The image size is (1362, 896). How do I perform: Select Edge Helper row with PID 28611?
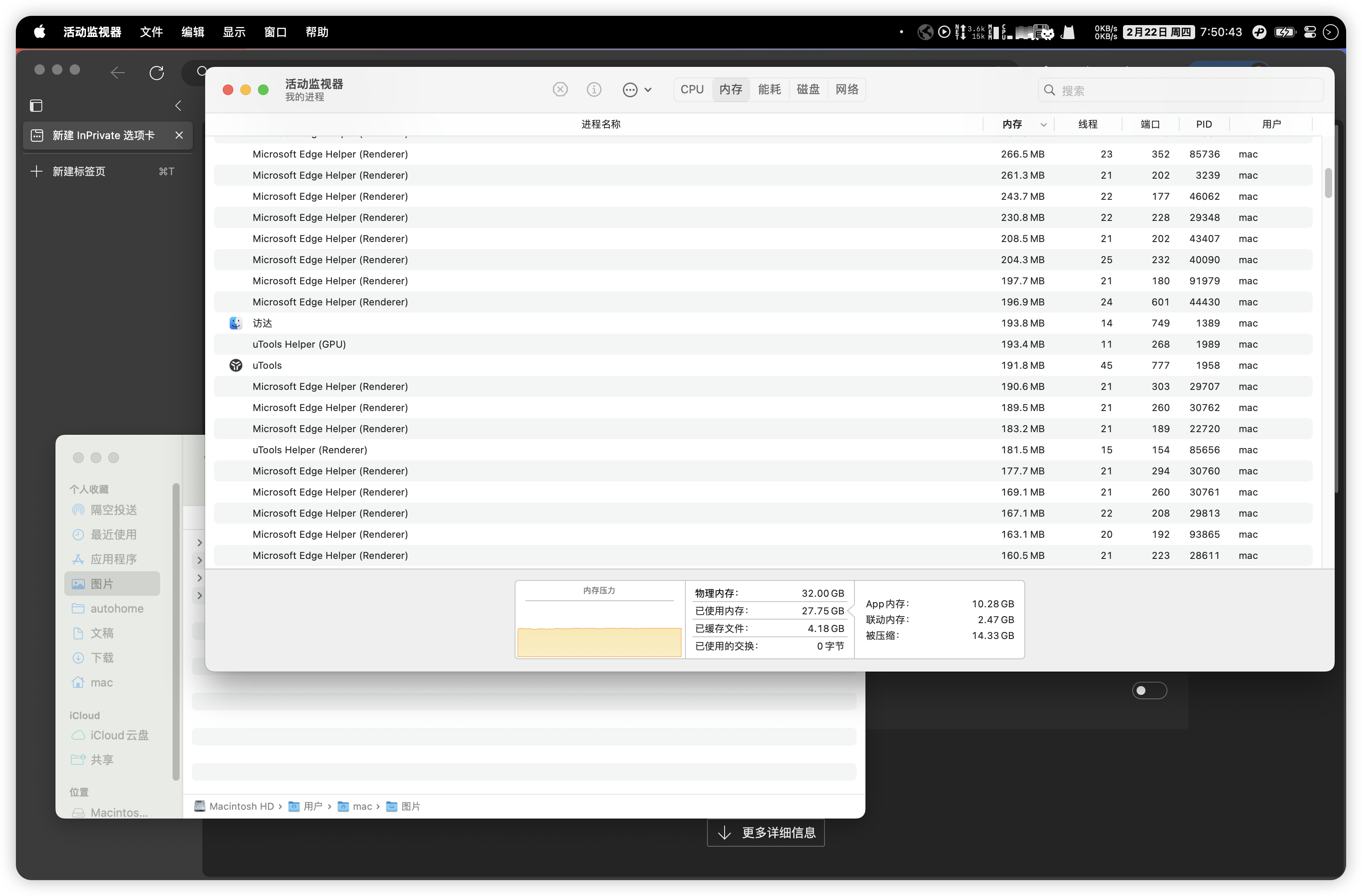tap(763, 555)
